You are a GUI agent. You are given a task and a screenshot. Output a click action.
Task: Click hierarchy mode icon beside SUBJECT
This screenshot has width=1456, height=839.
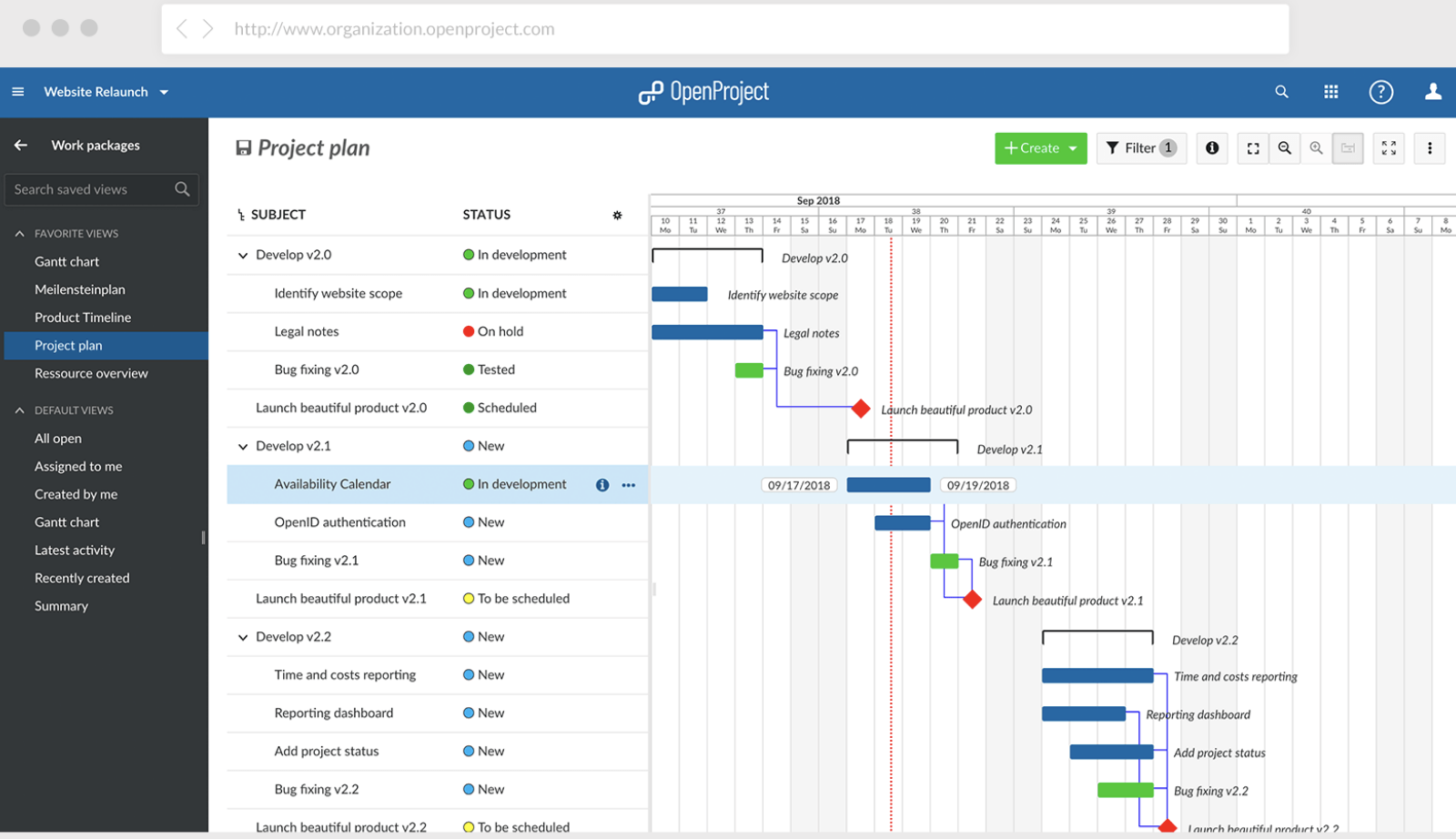pyautogui.click(x=240, y=215)
